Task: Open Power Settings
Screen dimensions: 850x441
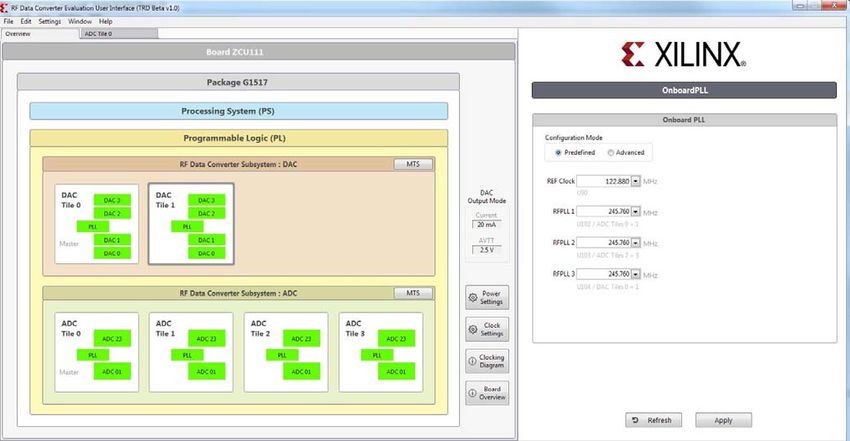Action: pyautogui.click(x=487, y=297)
